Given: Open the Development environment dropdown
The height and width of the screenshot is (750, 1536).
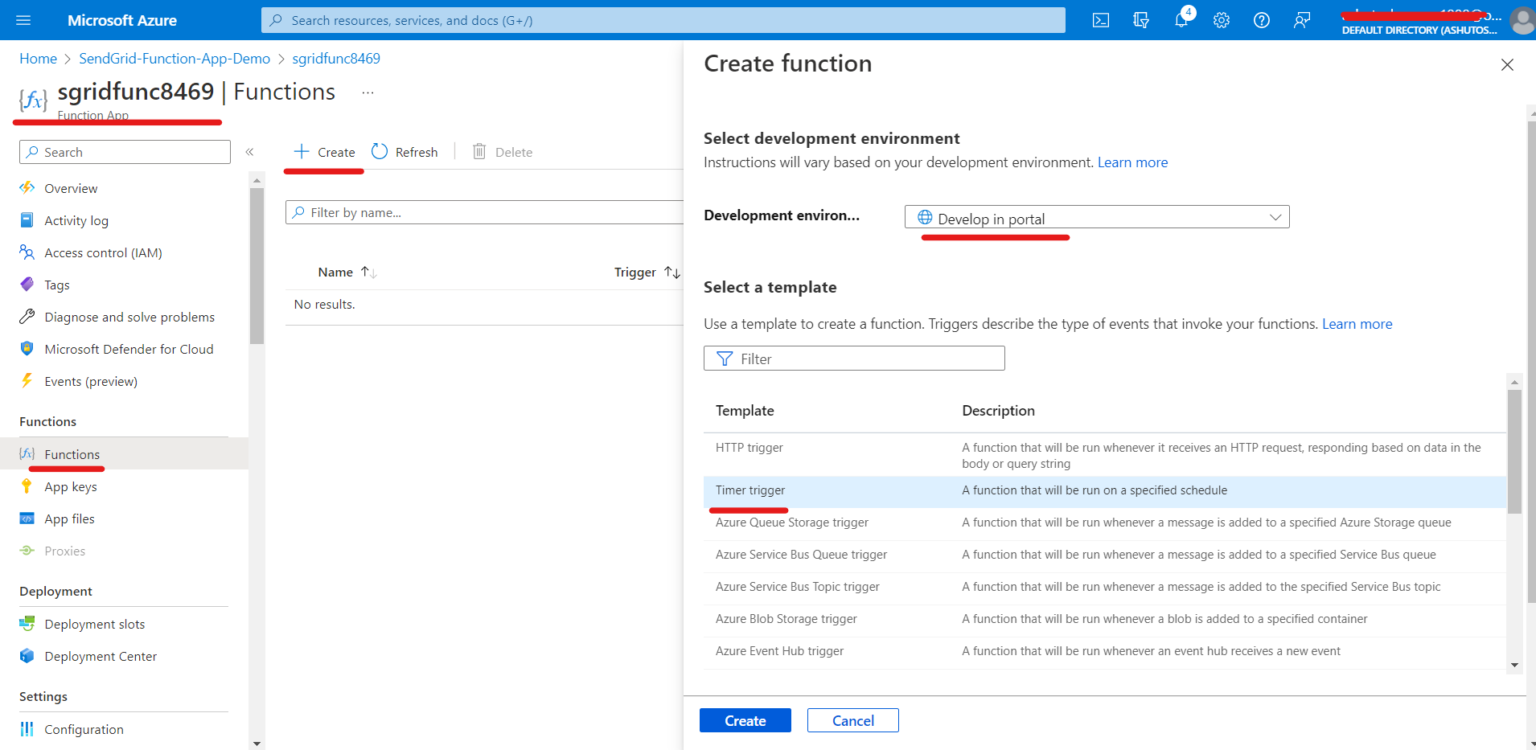Looking at the screenshot, I should pos(1096,216).
